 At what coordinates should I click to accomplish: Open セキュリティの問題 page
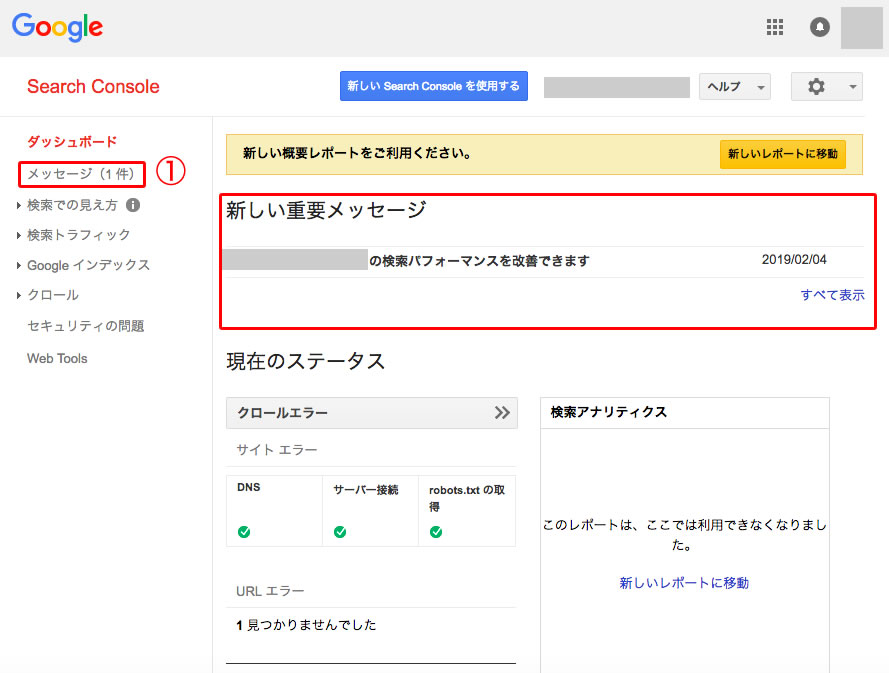point(85,326)
